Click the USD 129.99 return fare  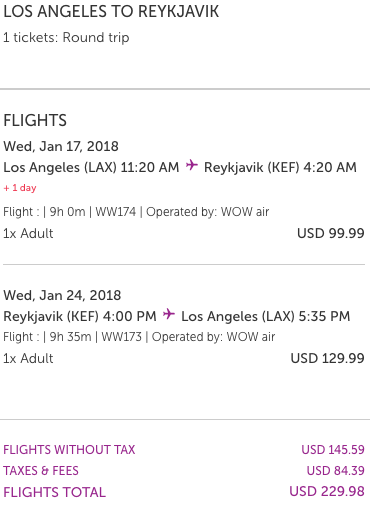(x=327, y=358)
